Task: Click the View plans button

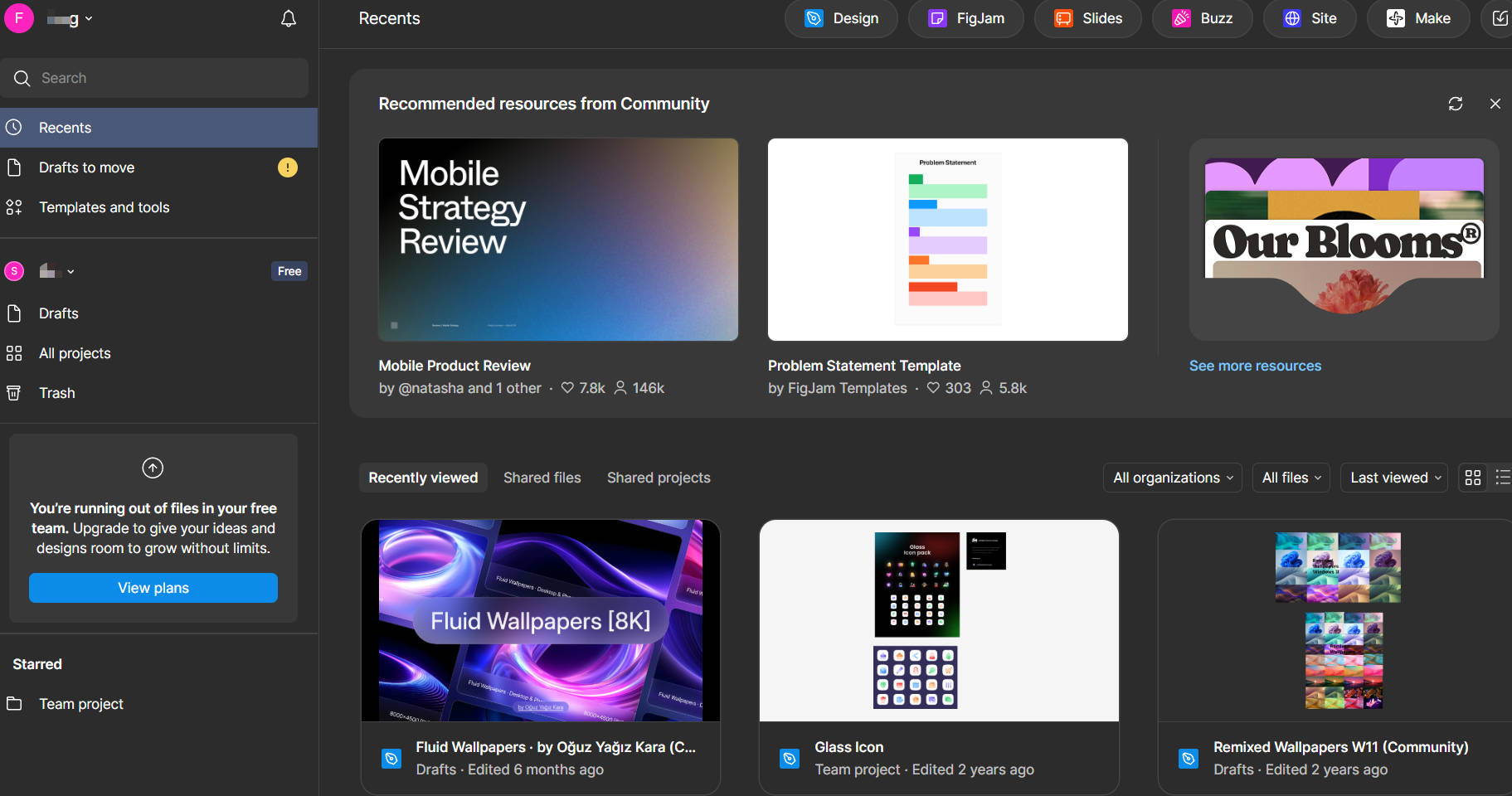Action: pos(153,588)
